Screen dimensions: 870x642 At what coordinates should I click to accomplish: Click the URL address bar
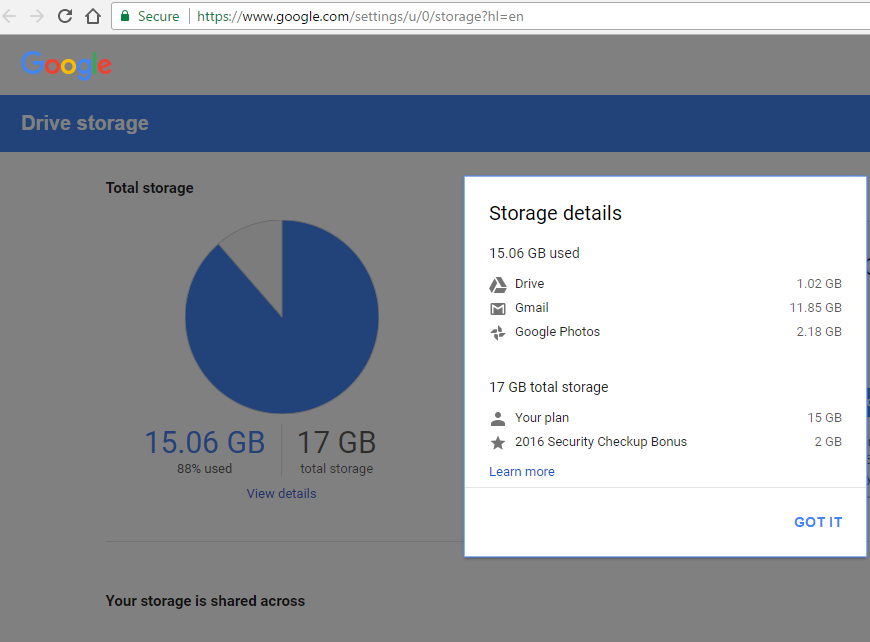click(490, 16)
